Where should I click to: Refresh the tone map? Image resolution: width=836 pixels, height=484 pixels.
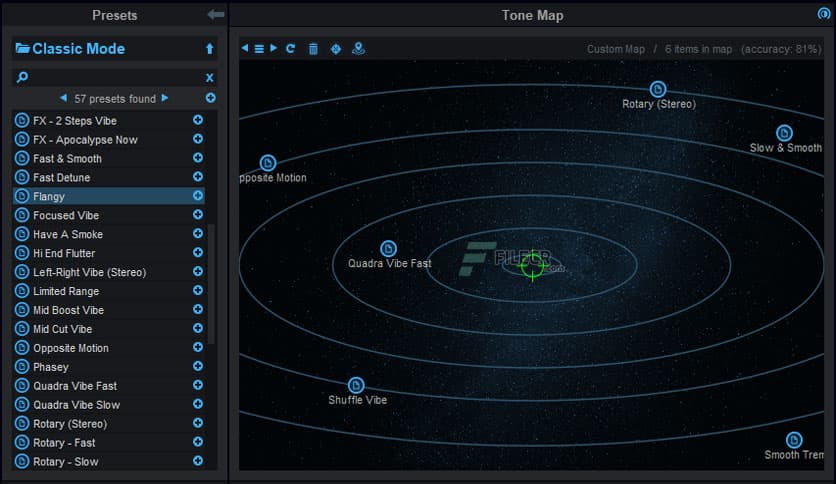click(x=291, y=49)
